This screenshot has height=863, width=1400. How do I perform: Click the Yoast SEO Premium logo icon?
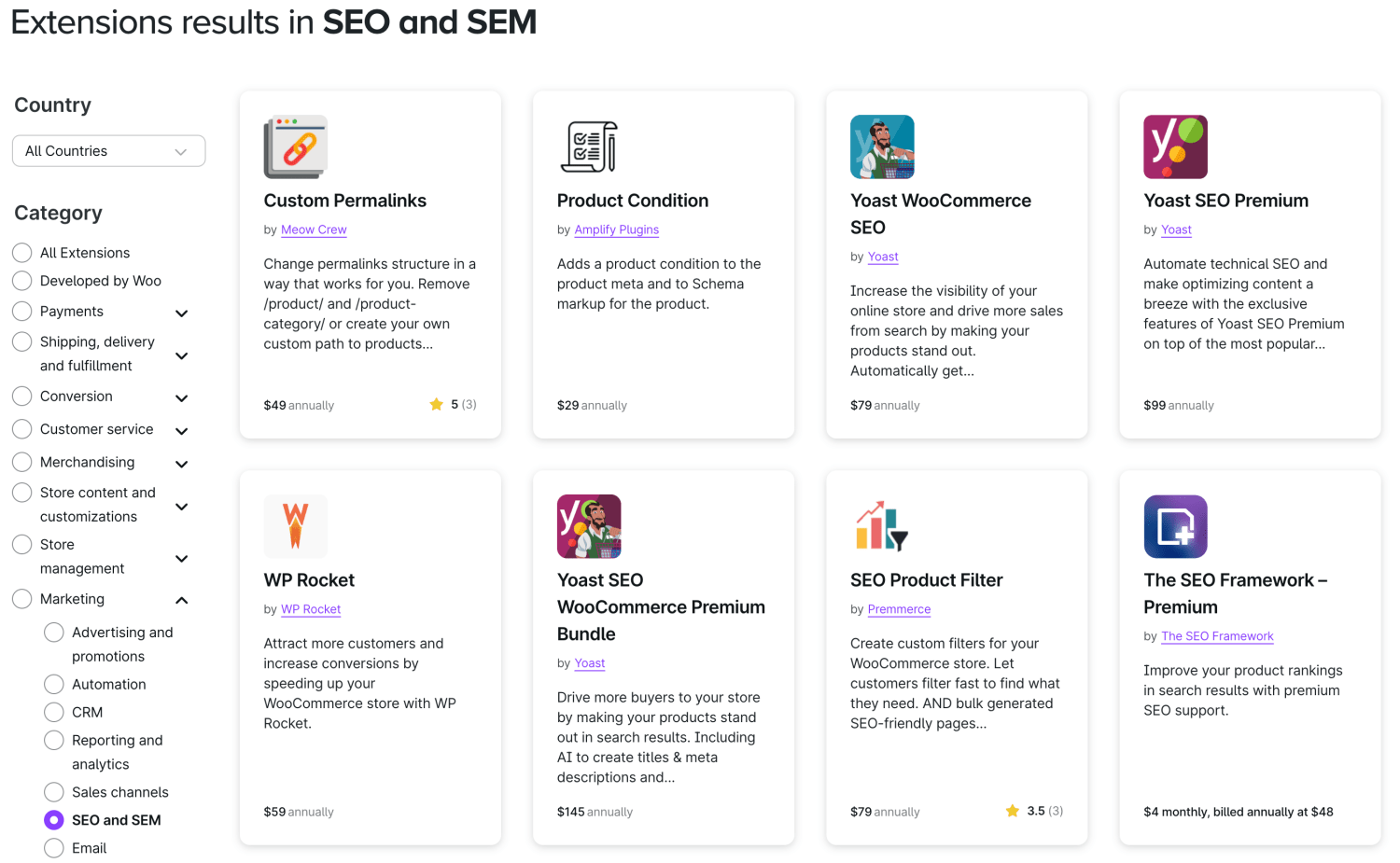1175,146
